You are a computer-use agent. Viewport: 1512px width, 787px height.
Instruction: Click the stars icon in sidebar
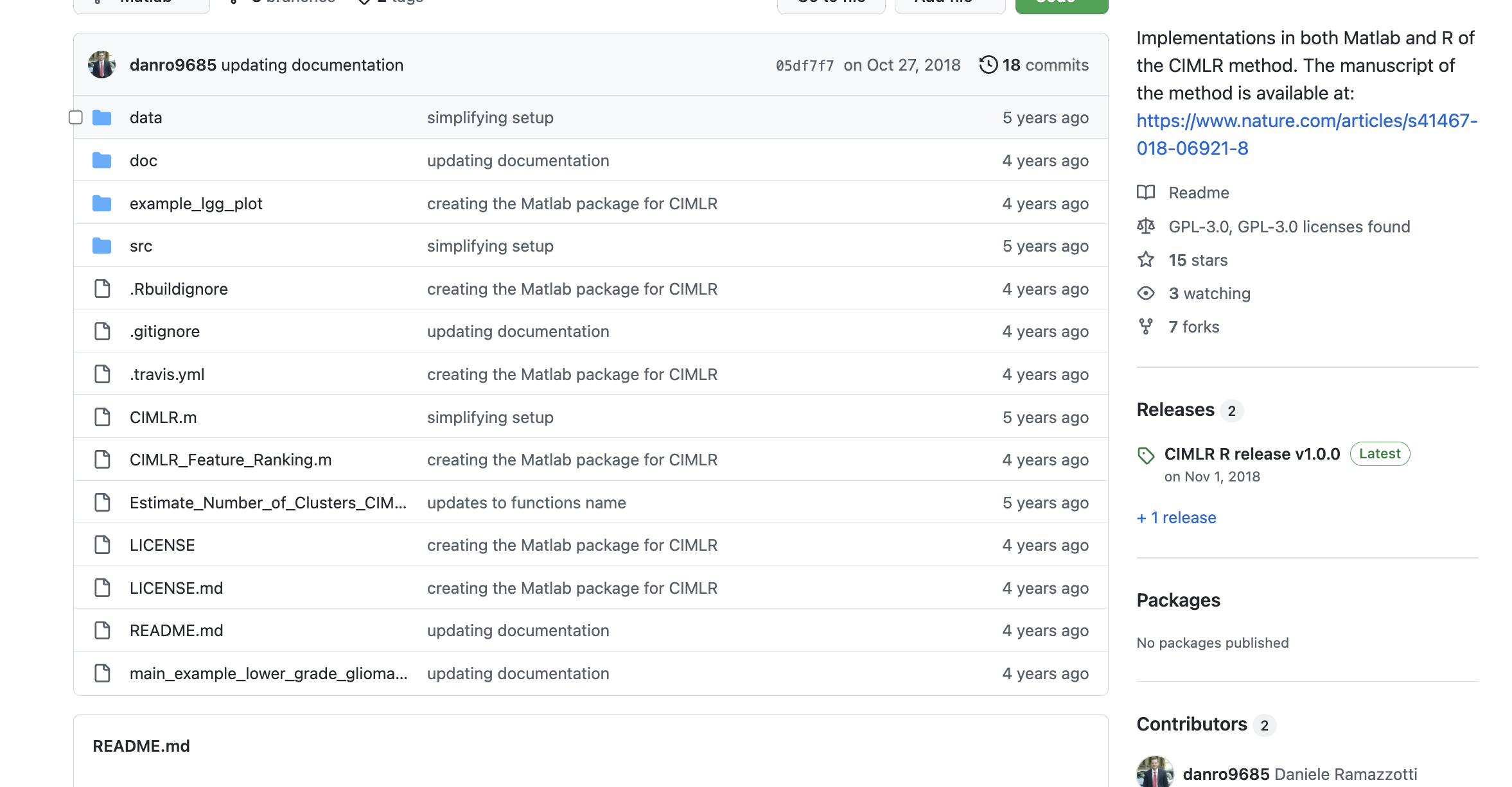[1145, 260]
